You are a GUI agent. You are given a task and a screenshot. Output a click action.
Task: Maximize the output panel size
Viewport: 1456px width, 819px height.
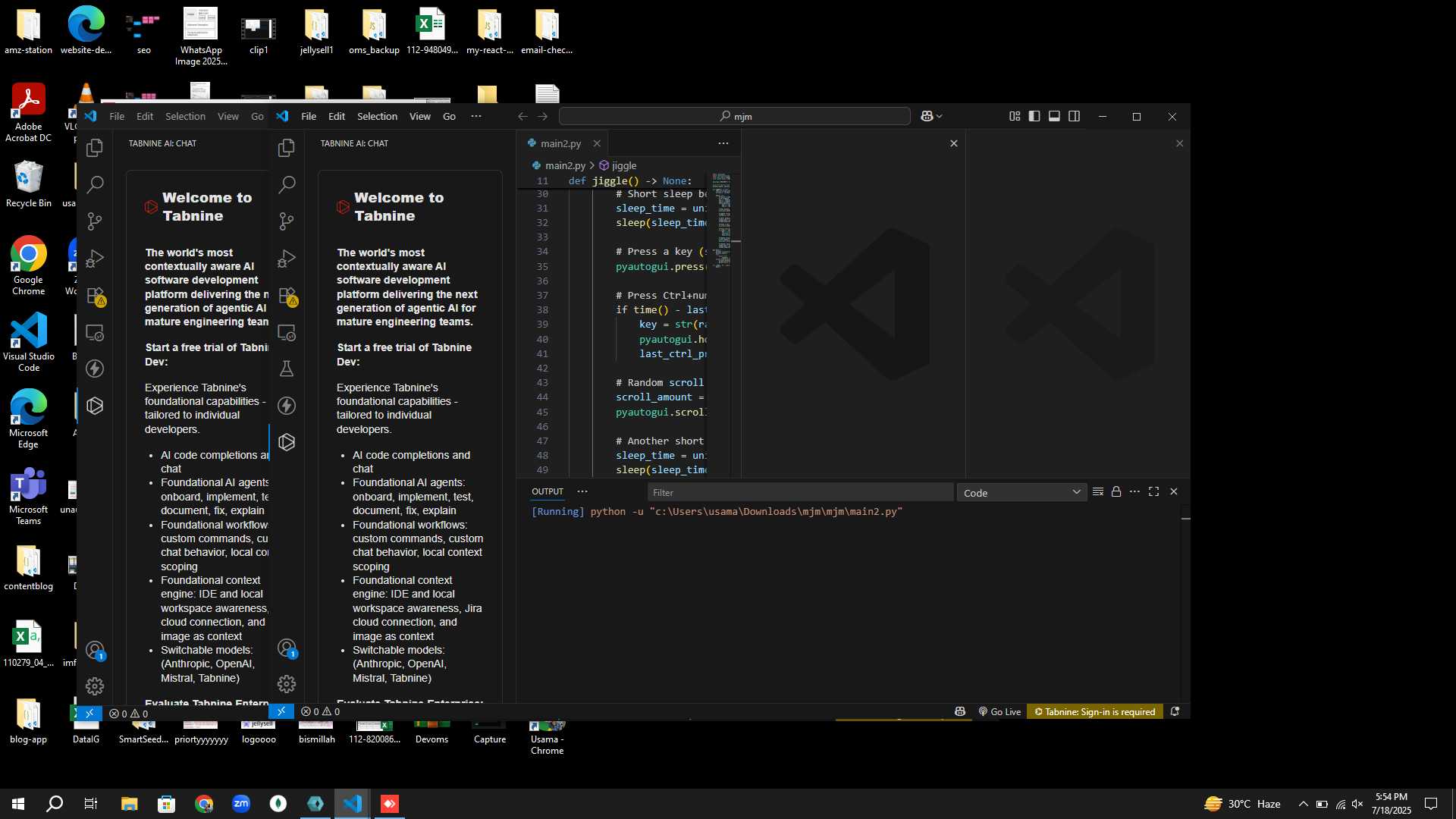click(x=1153, y=491)
